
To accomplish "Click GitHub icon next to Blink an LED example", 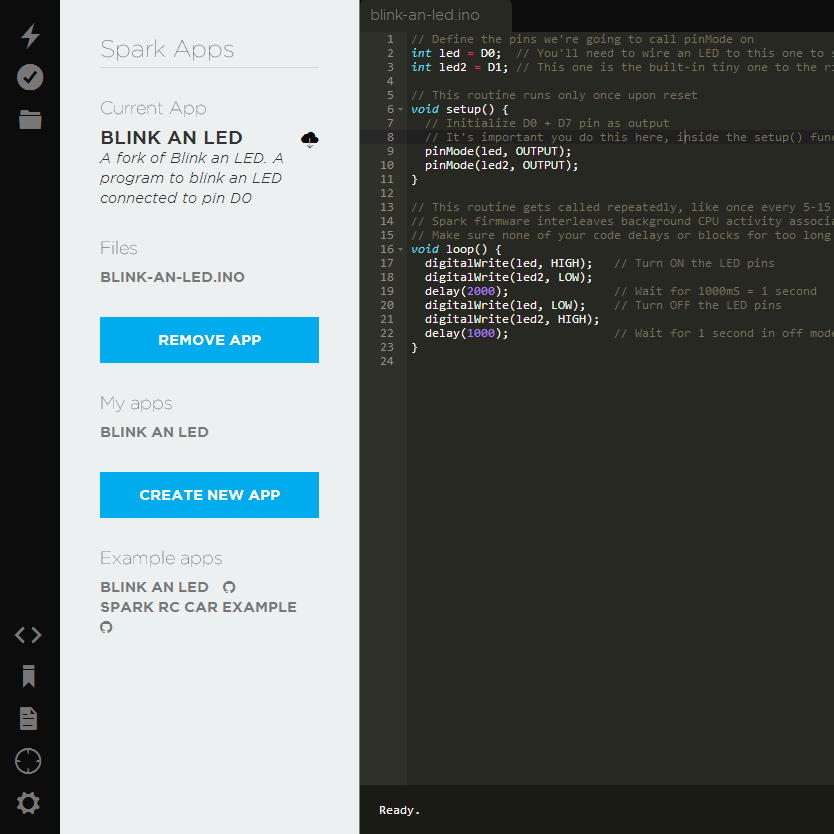I will coord(229,587).
